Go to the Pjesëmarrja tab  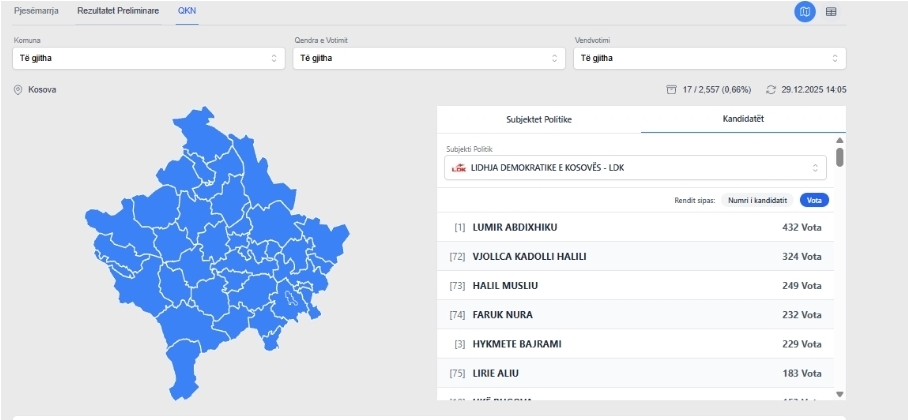pyautogui.click(x=36, y=10)
